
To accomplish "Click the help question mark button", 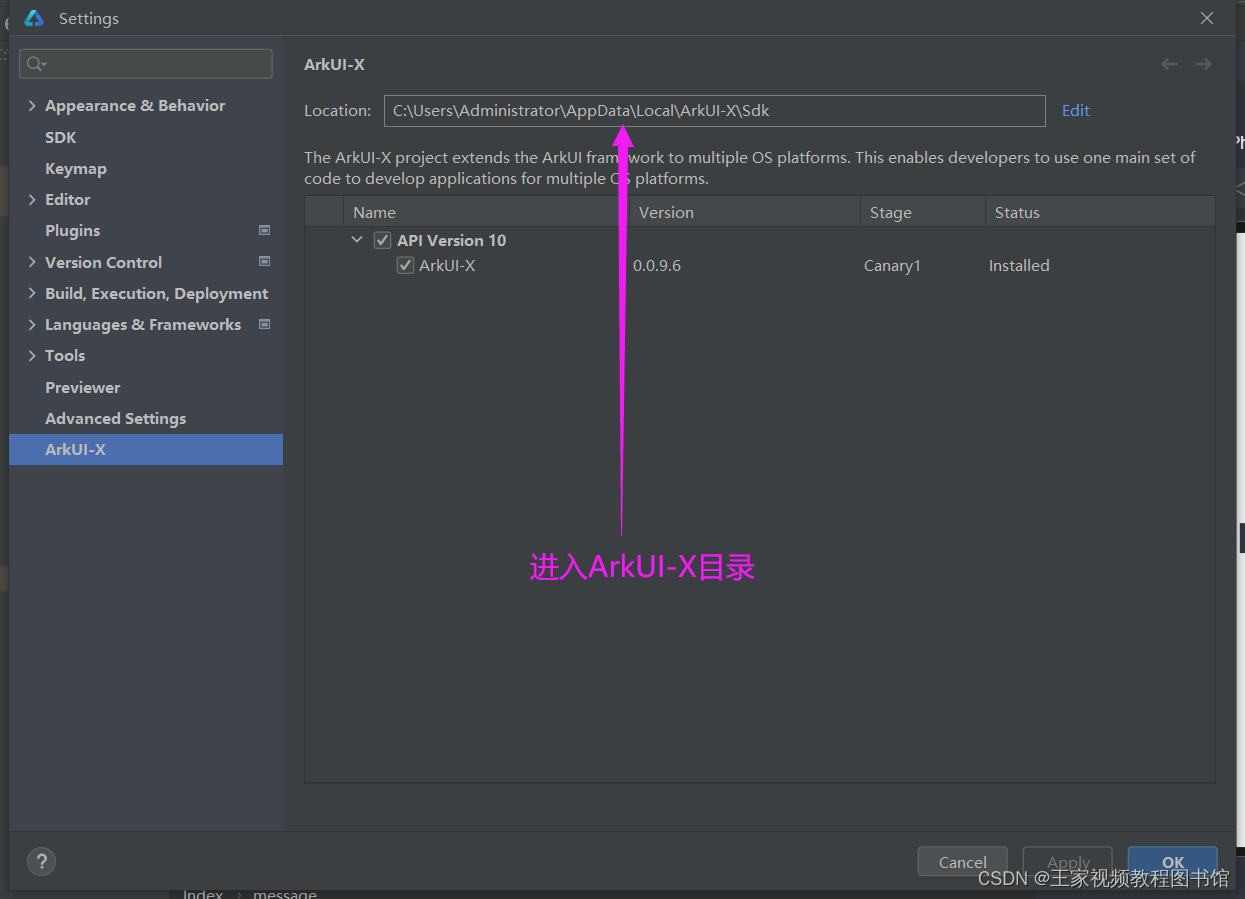I will click(41, 861).
